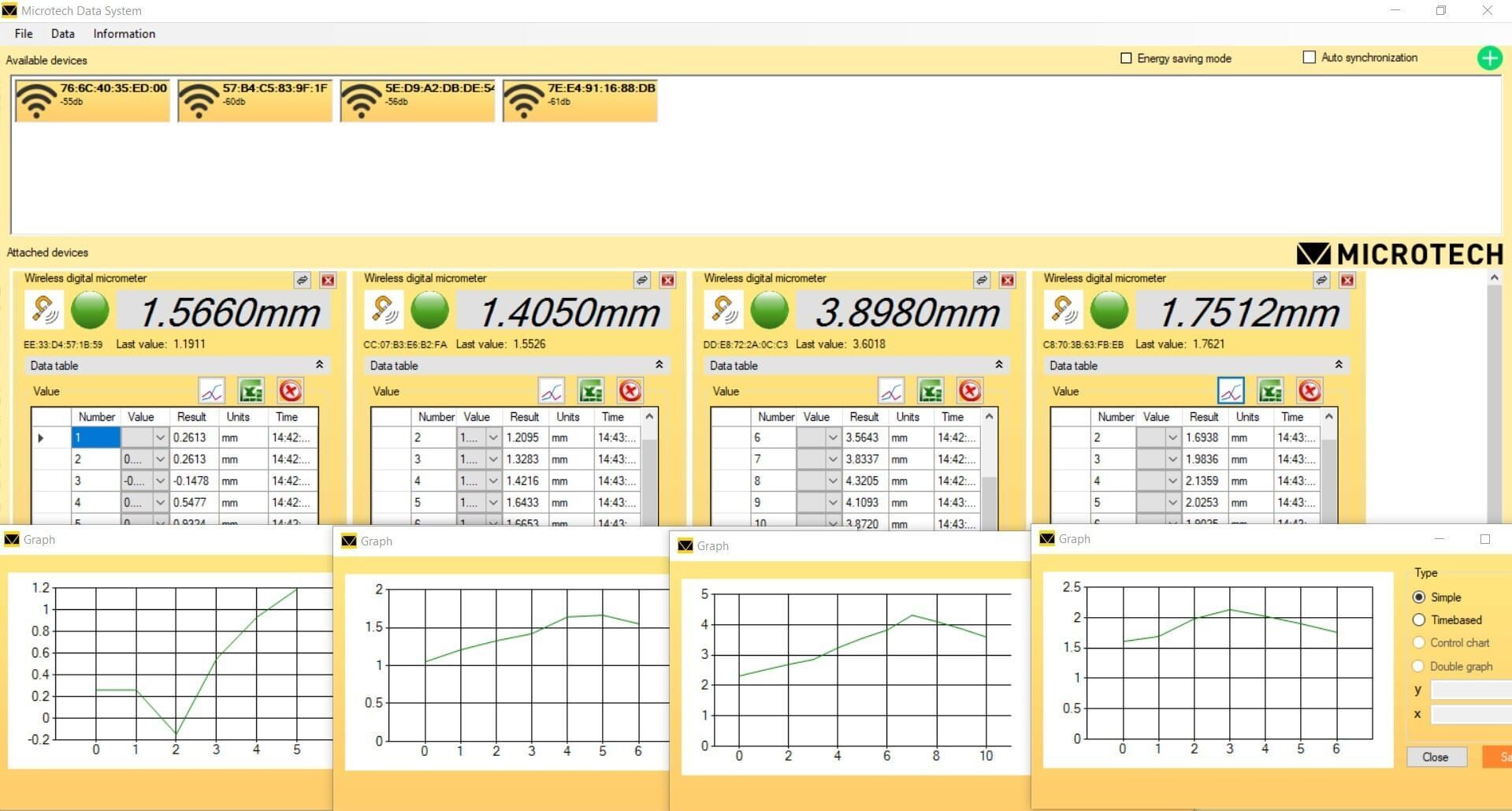1512x811 pixels.
Task: Clear data table of 1.5660mm micrometer
Action: point(290,391)
